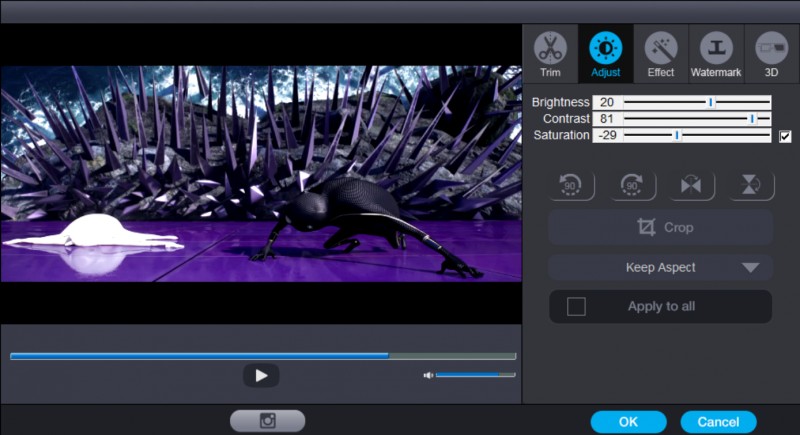Open the Watermark tool
This screenshot has width=800, height=435.
[x=716, y=54]
